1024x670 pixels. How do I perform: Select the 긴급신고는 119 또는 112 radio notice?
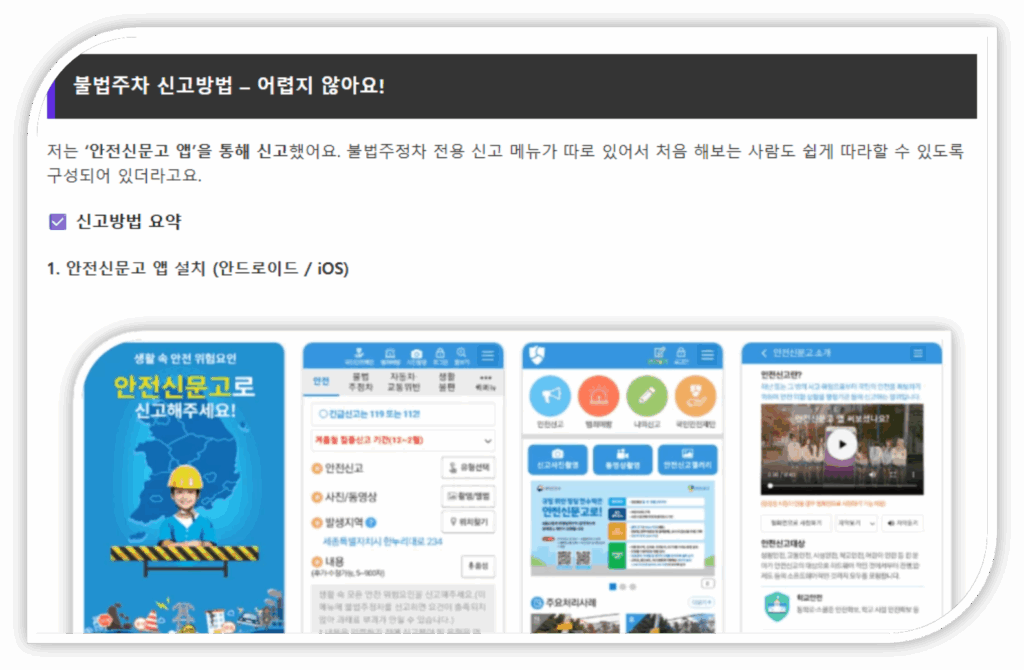point(402,414)
